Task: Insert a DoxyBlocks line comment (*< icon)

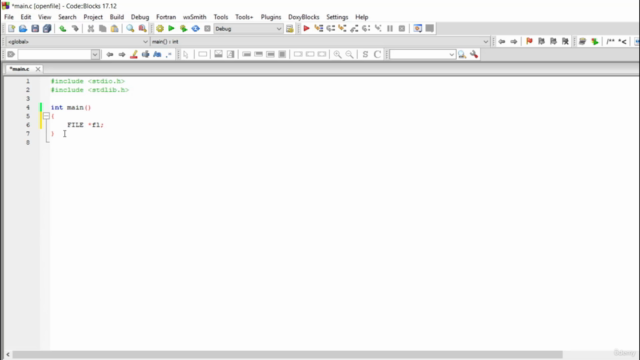Action: pos(622,41)
